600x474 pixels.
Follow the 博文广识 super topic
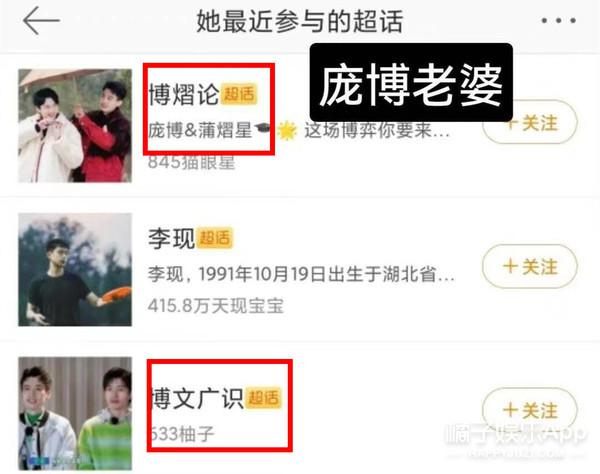[x=530, y=410]
